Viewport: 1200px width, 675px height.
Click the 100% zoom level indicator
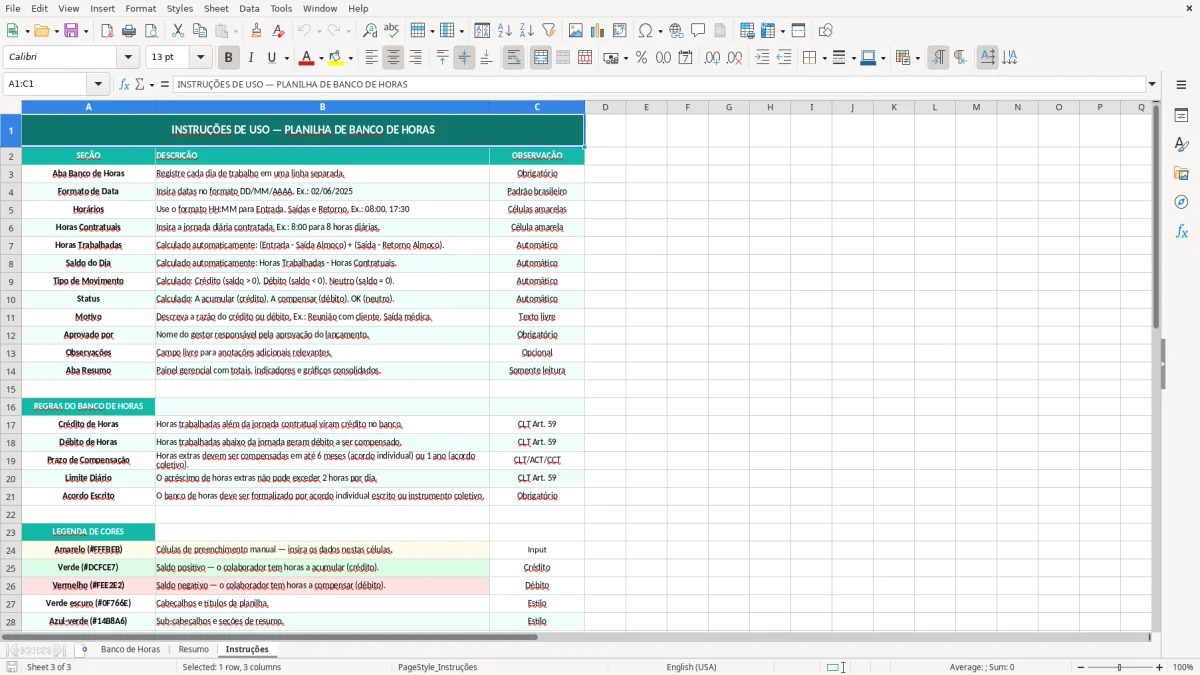(x=1183, y=667)
